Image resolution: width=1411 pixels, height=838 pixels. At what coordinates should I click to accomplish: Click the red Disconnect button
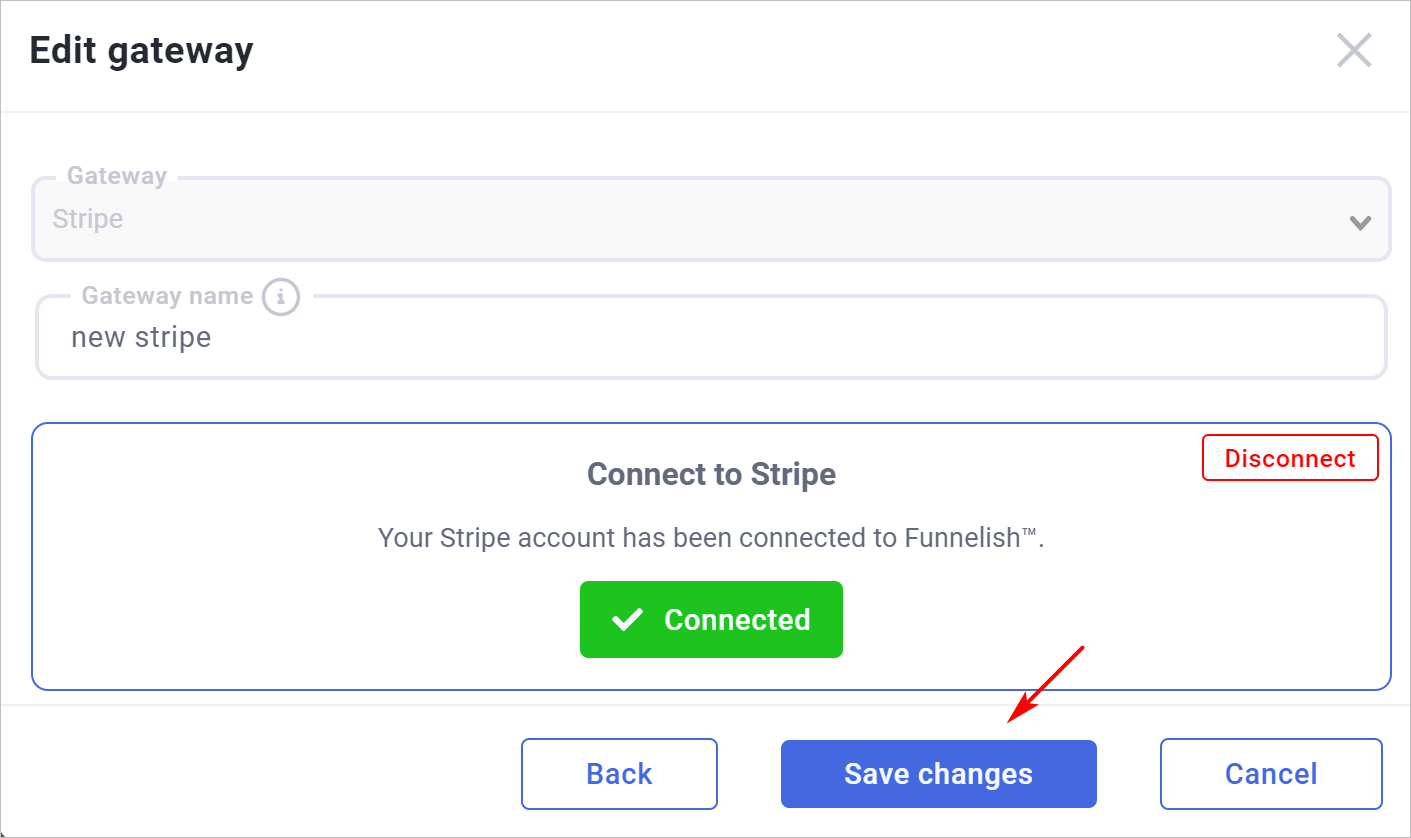pyautogui.click(x=1290, y=458)
